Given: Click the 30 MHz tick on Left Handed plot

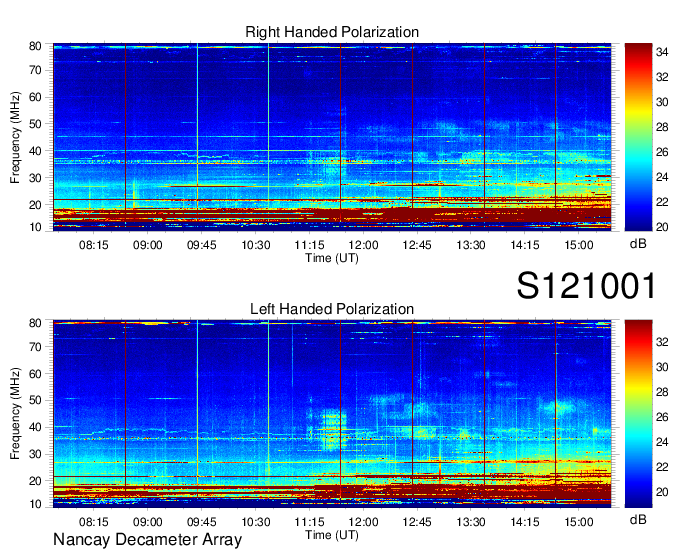Looking at the screenshot, I should [x=35, y=454].
